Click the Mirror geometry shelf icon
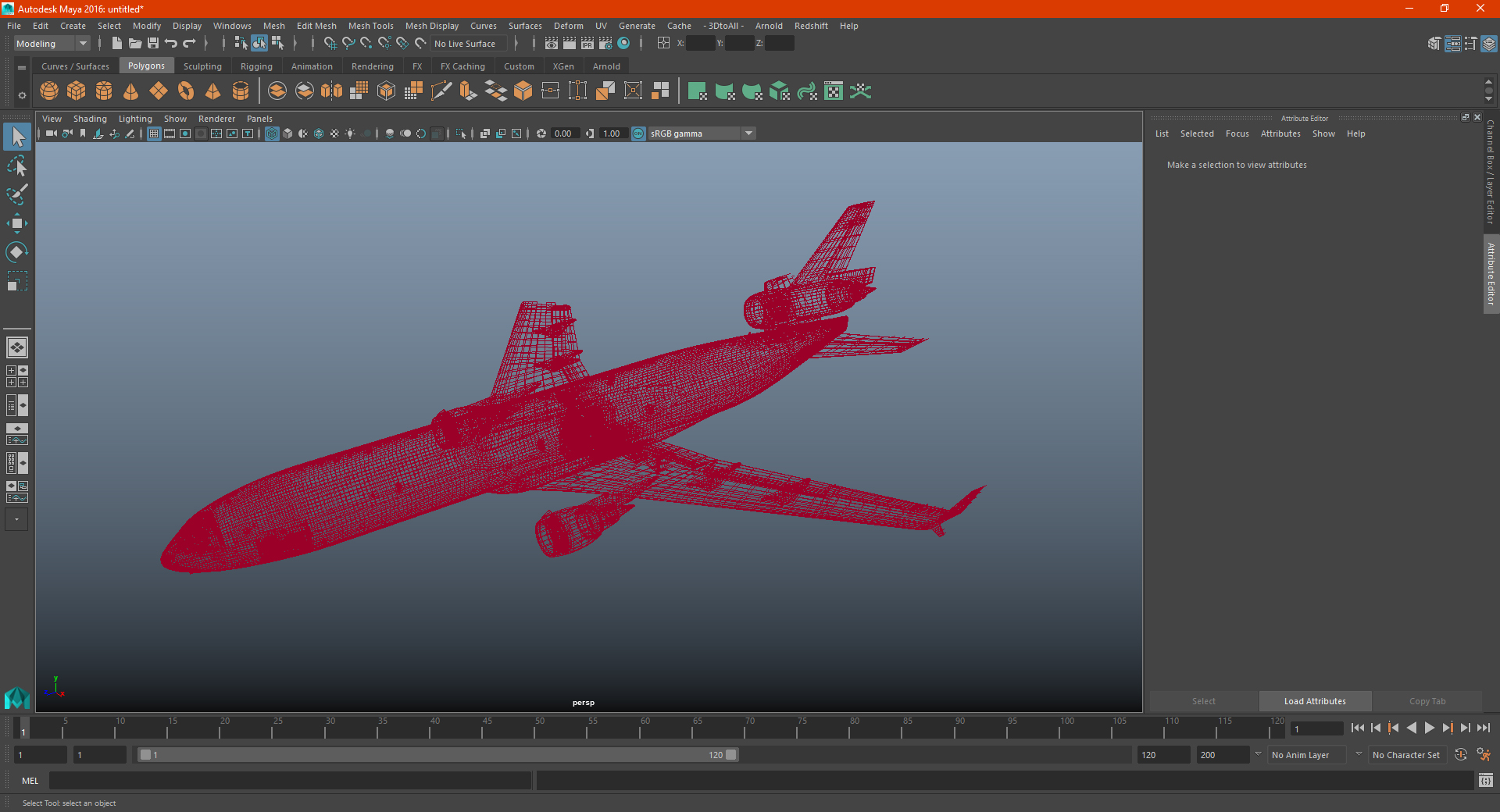The image size is (1500, 812). pos(332,91)
